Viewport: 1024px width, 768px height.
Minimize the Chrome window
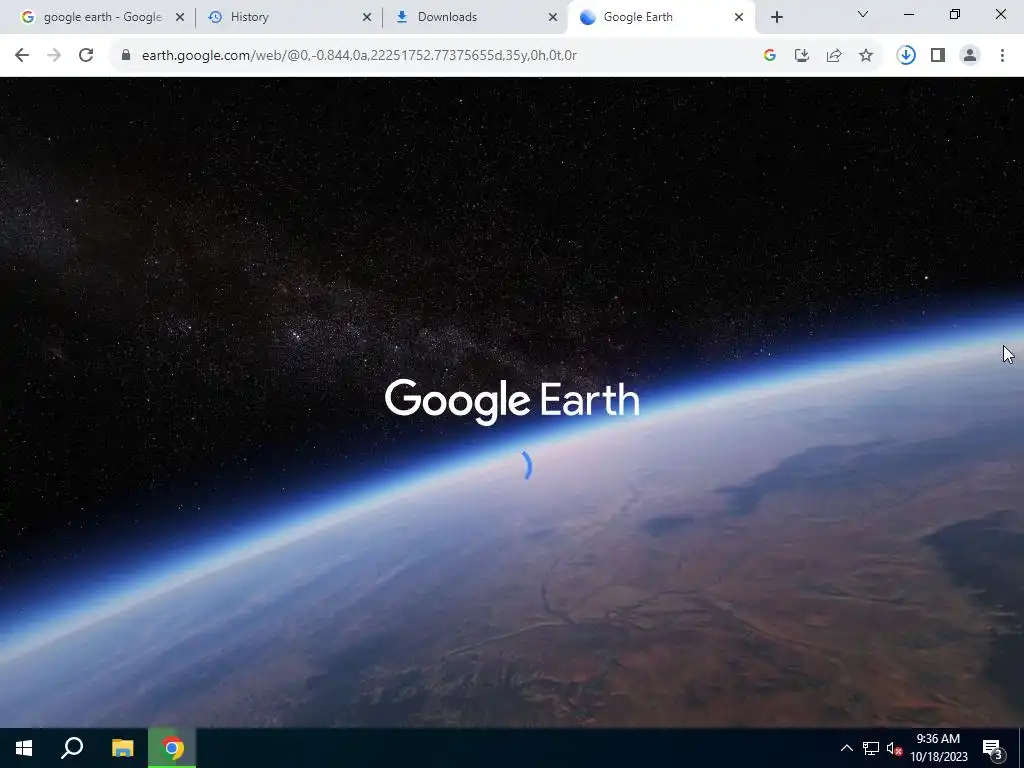(x=908, y=14)
